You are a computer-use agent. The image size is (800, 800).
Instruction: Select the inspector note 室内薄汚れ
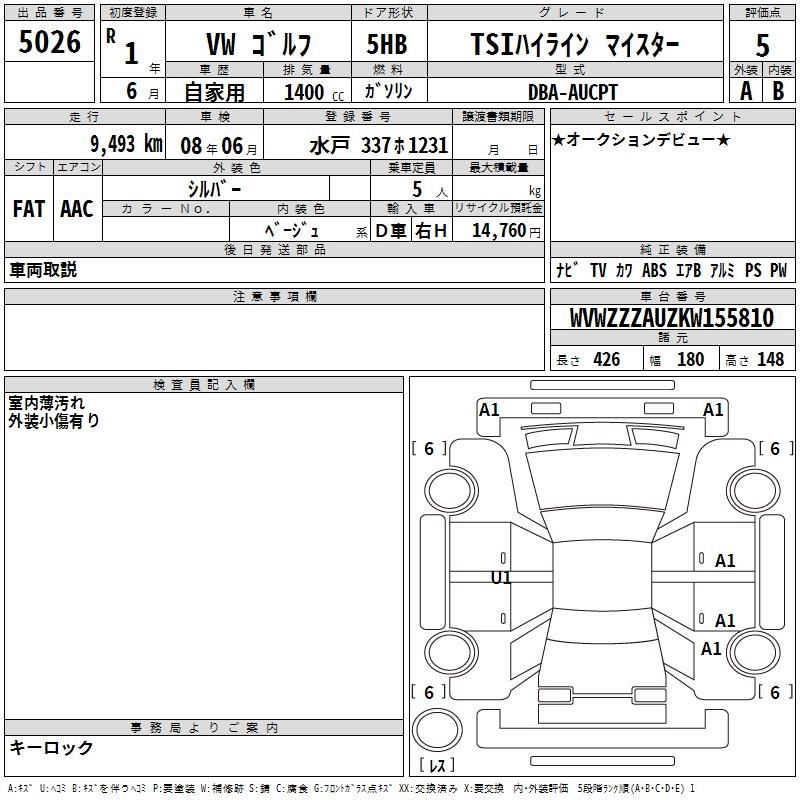coord(46,403)
